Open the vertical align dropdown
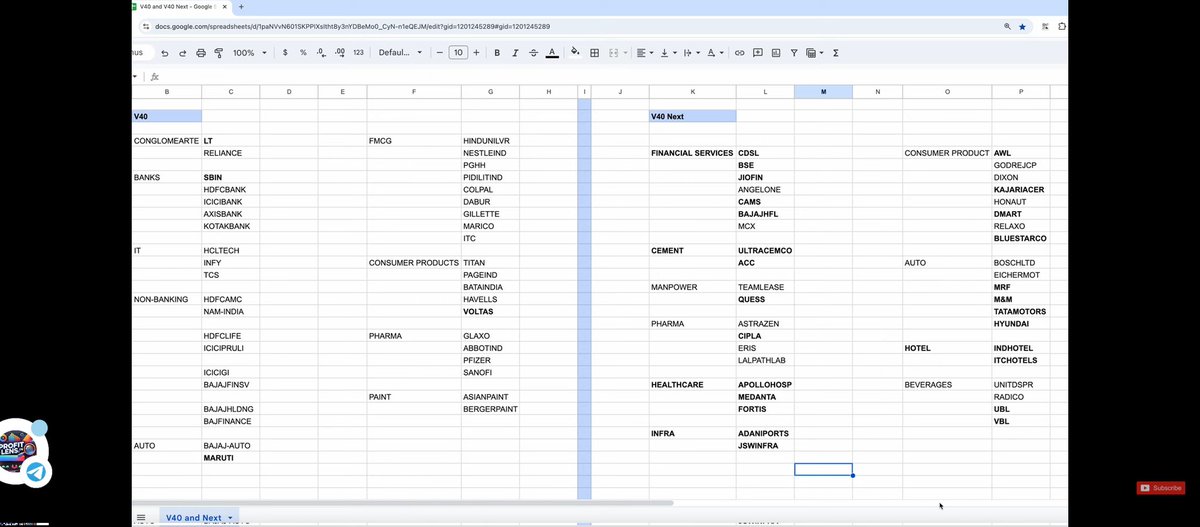1200x527 pixels. [668, 53]
